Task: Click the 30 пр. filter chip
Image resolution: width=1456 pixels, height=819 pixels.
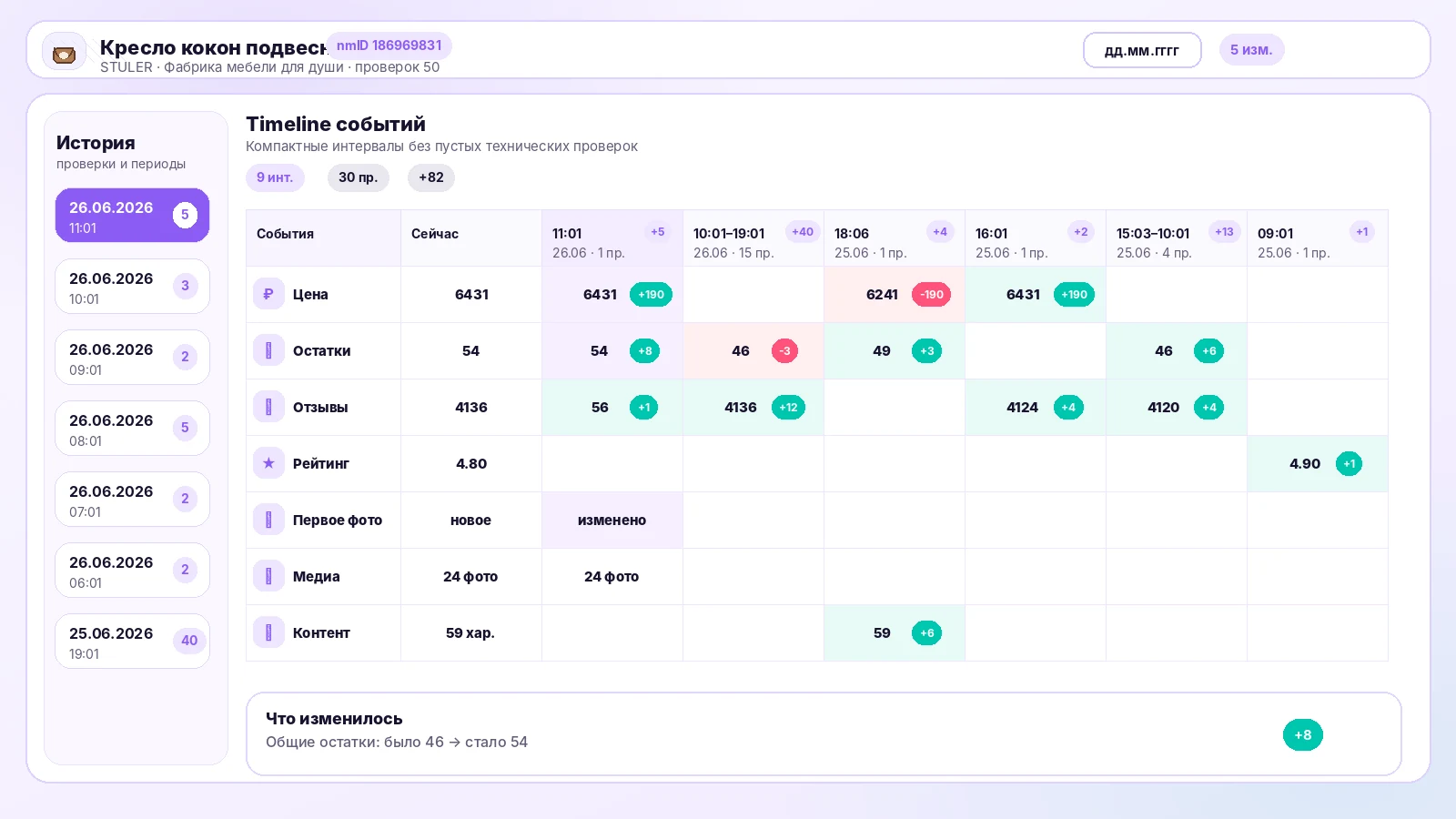Action: [x=359, y=177]
